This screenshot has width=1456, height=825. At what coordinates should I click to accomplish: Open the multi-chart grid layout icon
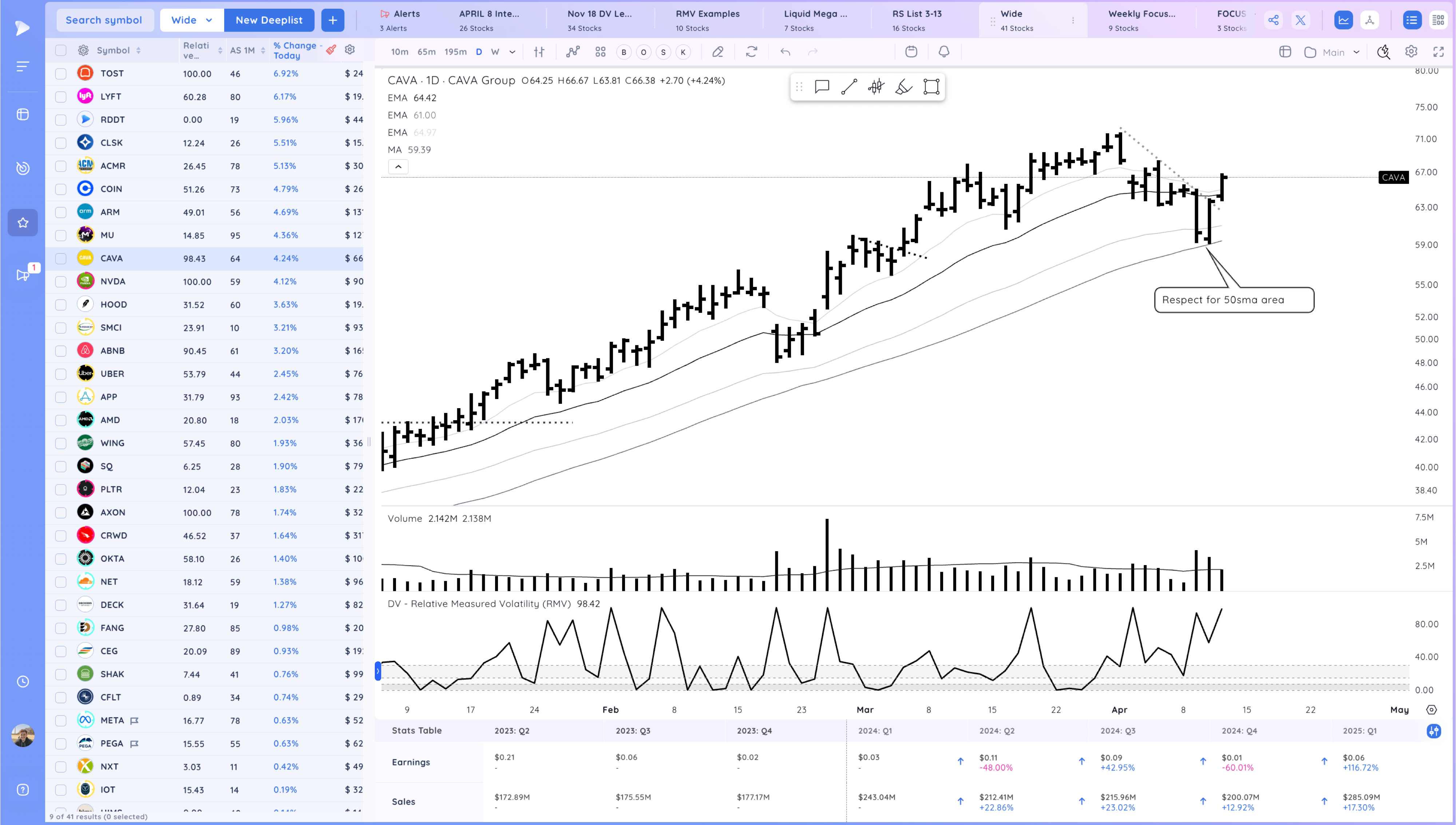(x=600, y=52)
